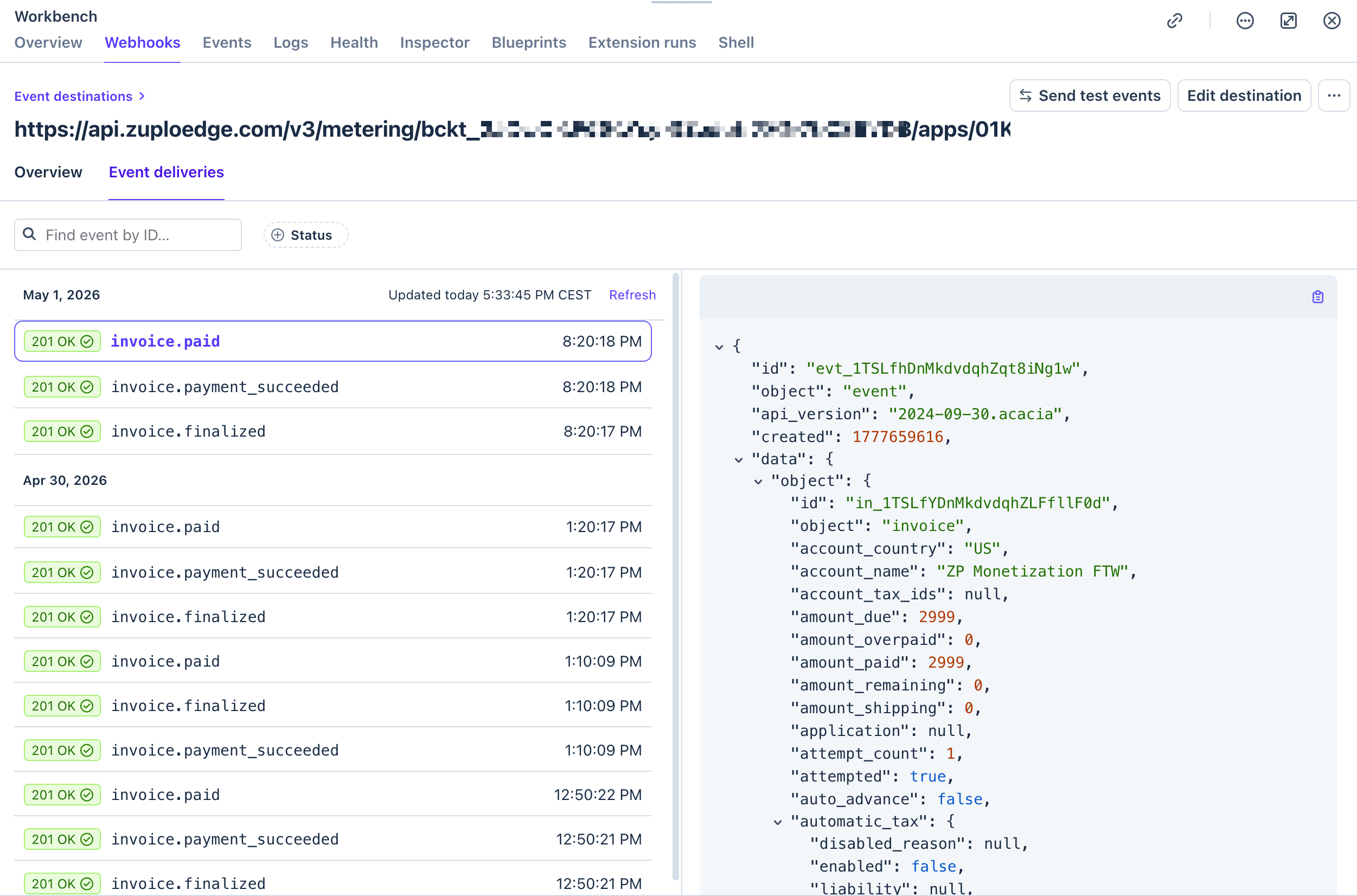
Task: Copy JSON payload with clipboard icon
Action: [1317, 297]
